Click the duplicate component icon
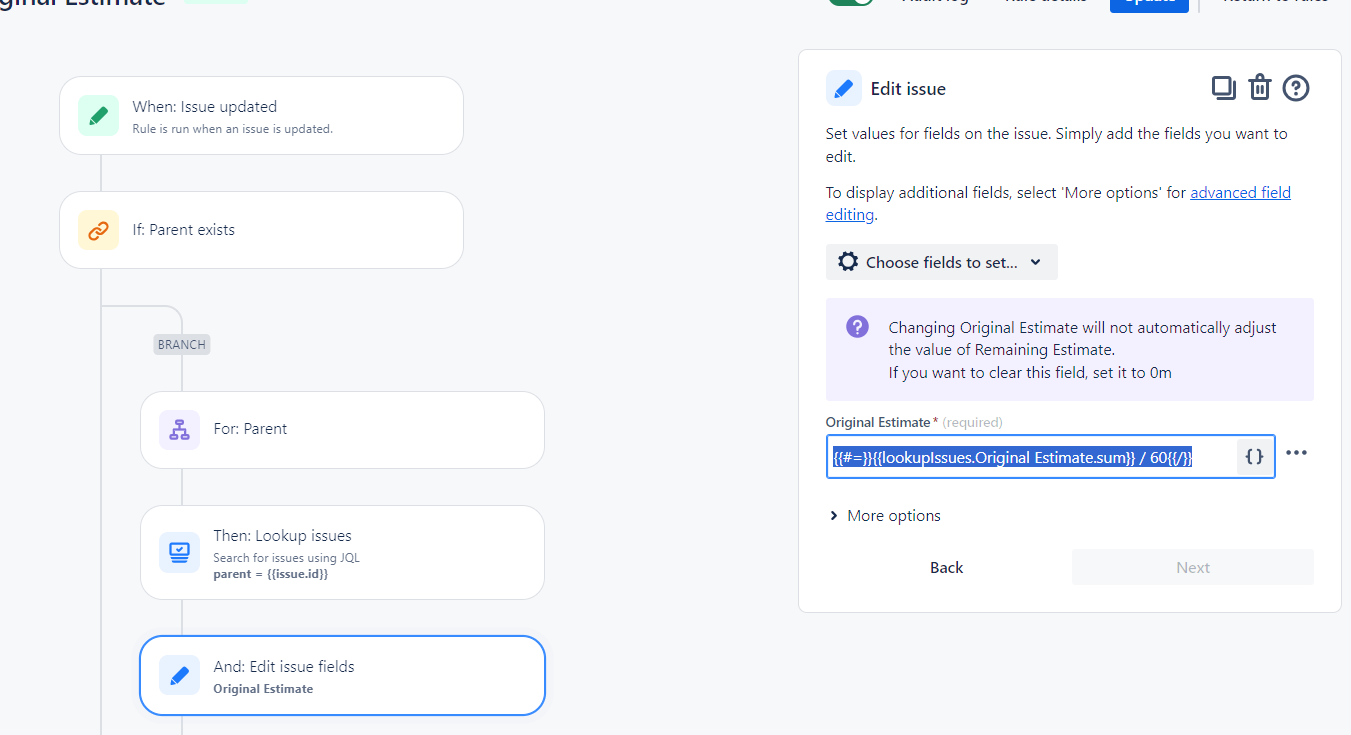Viewport: 1351px width, 735px height. tap(1223, 88)
